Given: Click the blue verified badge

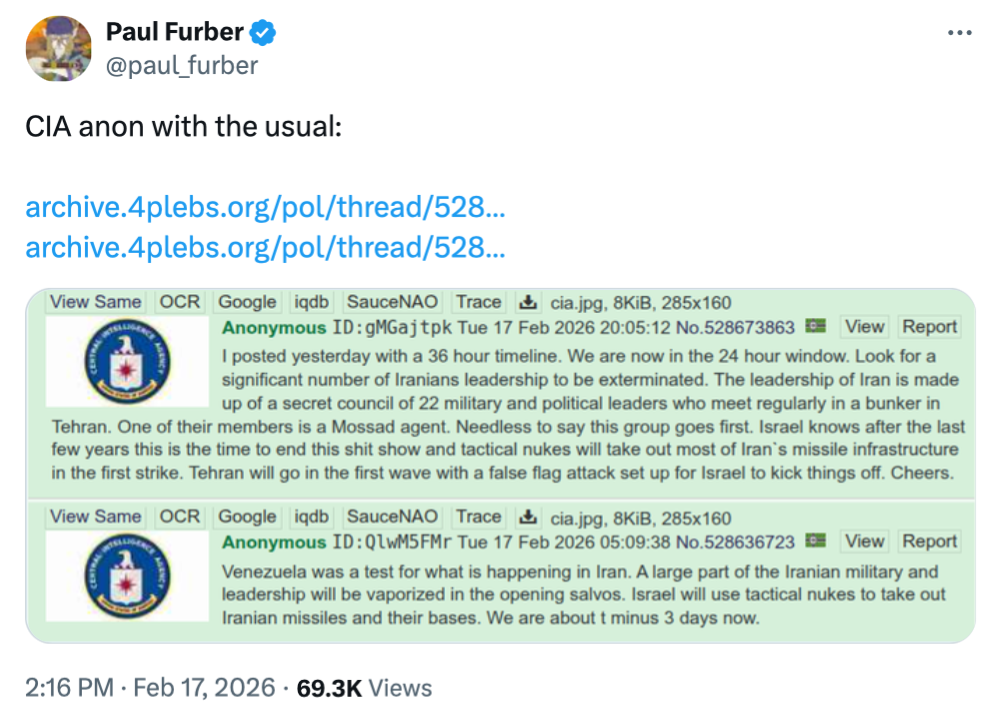Looking at the screenshot, I should tap(263, 33).
